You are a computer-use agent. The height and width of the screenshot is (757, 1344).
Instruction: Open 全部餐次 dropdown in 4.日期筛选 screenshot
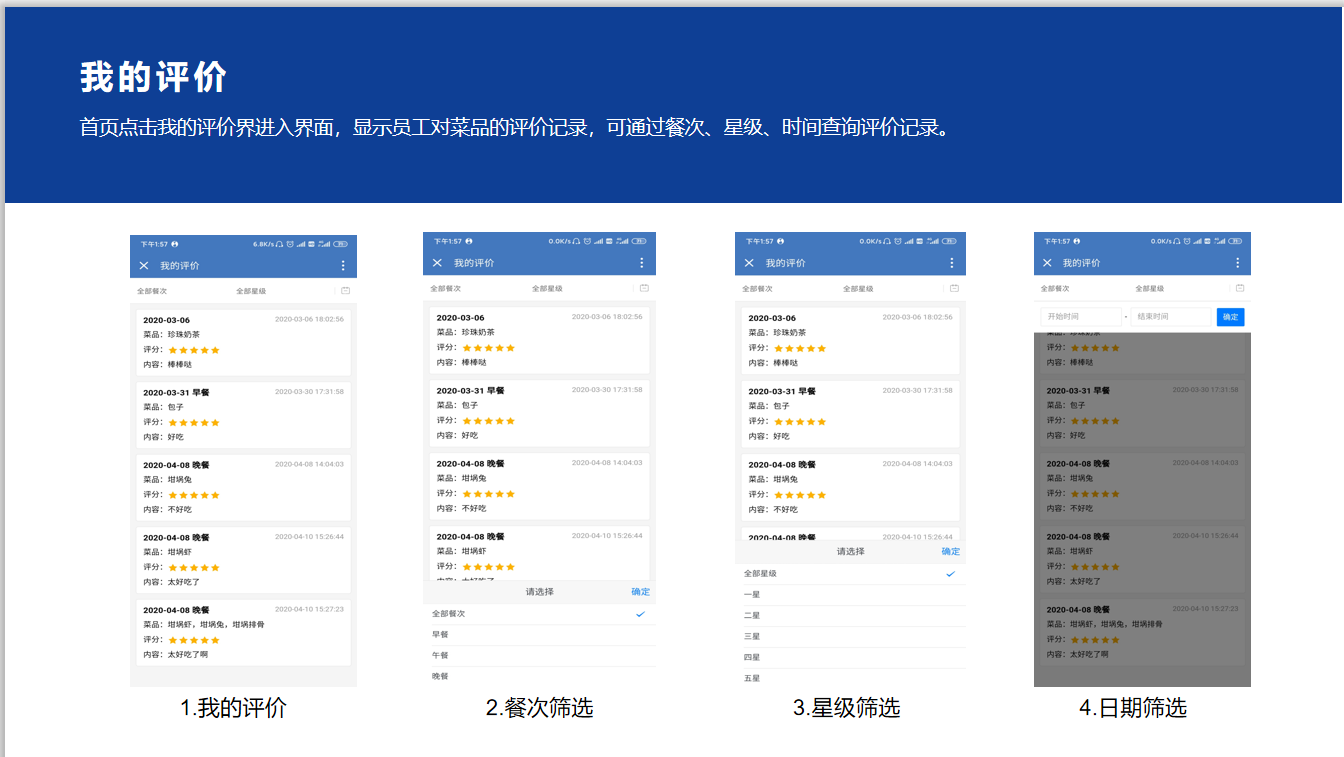1056,288
